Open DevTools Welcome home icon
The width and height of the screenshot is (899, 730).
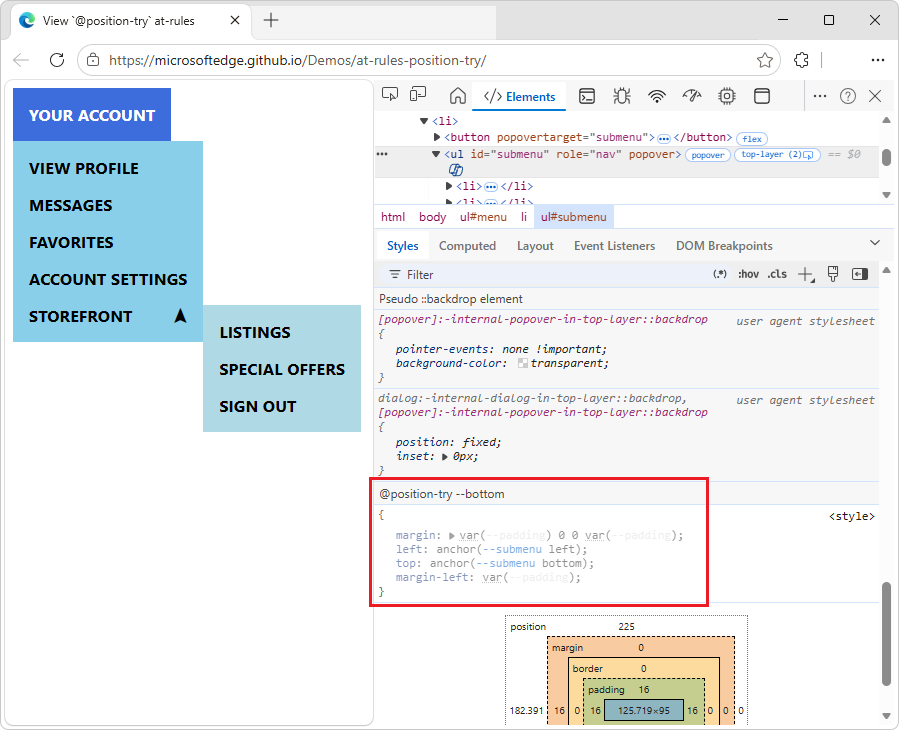point(458,96)
